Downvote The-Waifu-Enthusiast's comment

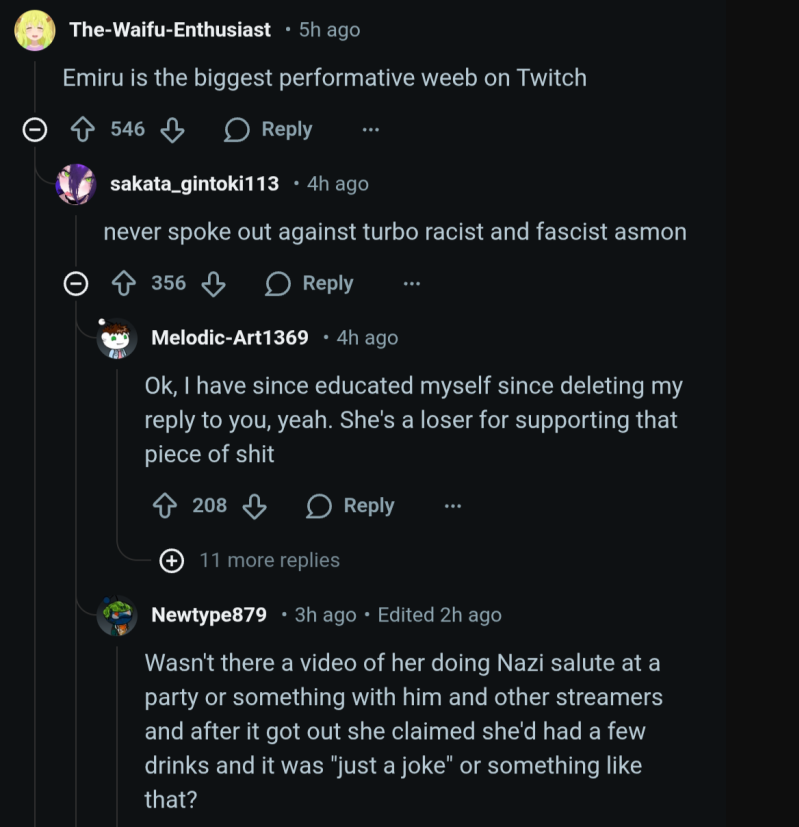pyautogui.click(x=172, y=130)
